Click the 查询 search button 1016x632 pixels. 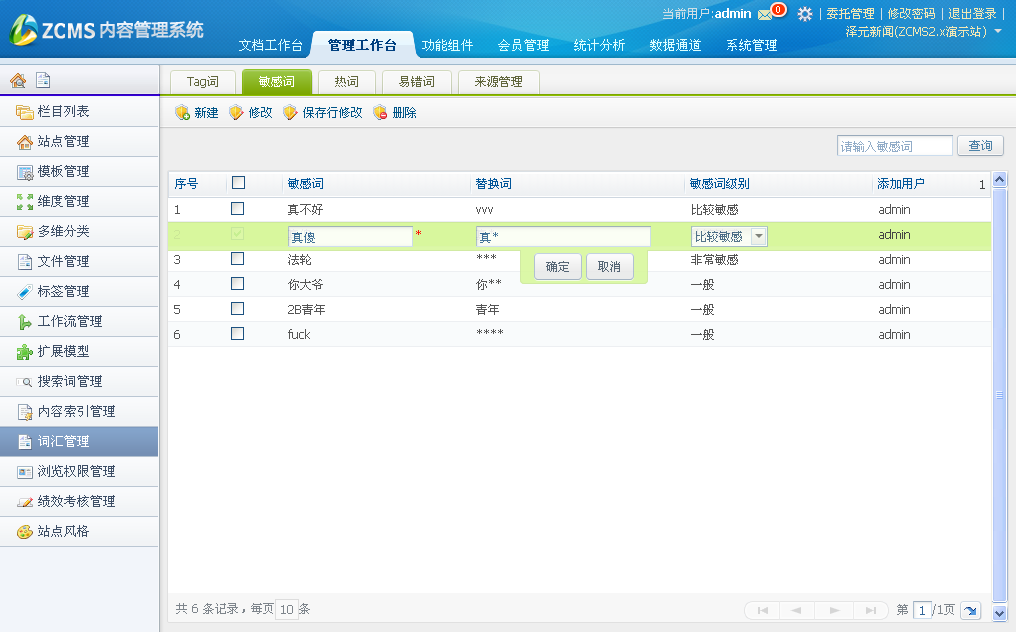980,146
